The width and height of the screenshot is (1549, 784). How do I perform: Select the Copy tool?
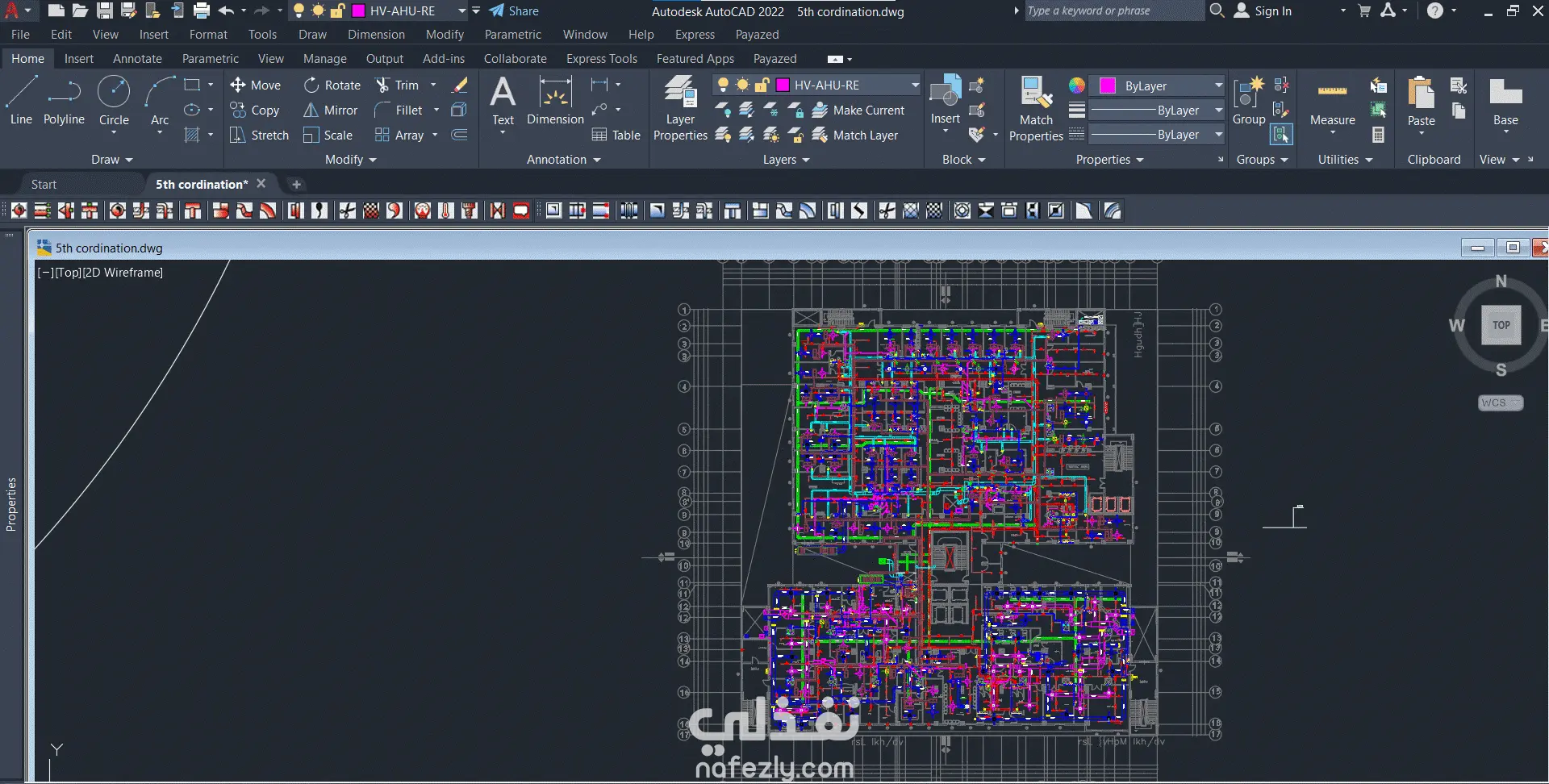click(x=255, y=111)
